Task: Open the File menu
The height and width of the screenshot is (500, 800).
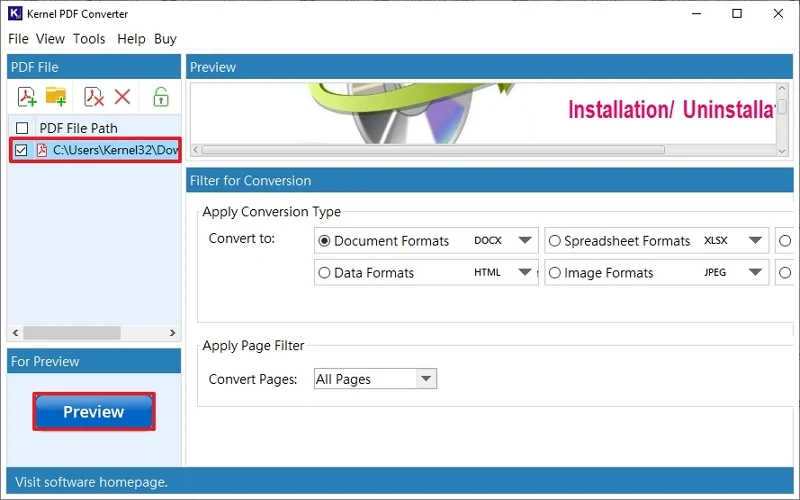Action: [18, 39]
